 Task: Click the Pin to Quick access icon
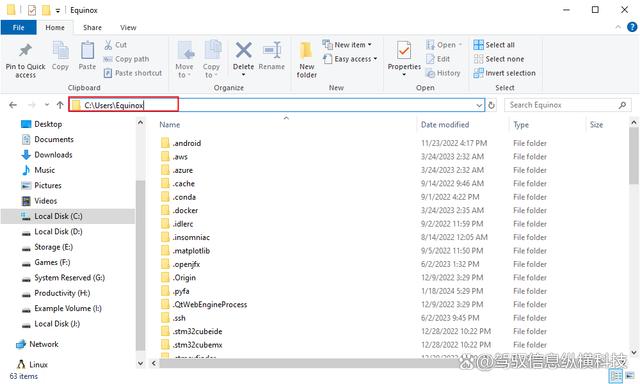point(25,51)
